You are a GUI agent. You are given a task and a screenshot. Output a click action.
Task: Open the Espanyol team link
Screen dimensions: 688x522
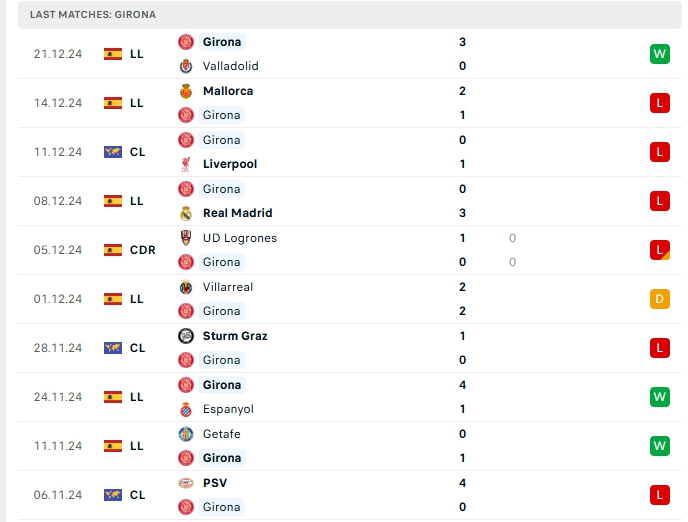tap(228, 409)
